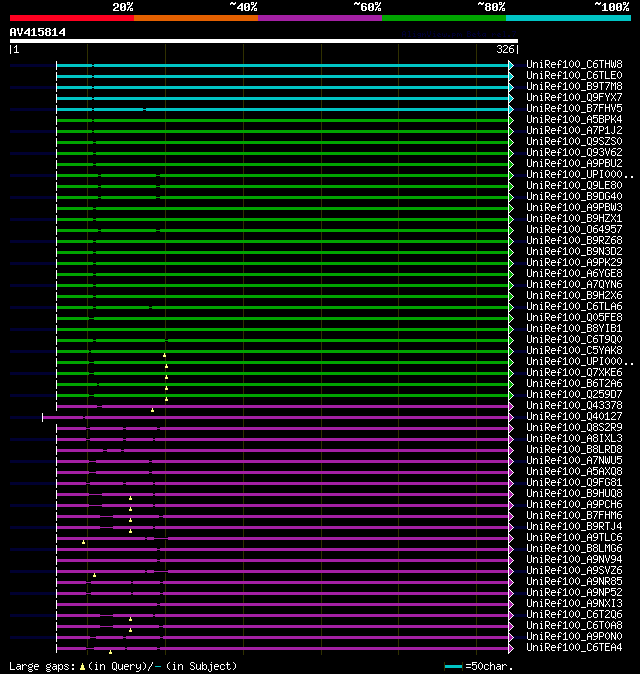Click the UniRef100_Q7XKE6 hit name
Viewport: 640px width, 674px height.
574,373
